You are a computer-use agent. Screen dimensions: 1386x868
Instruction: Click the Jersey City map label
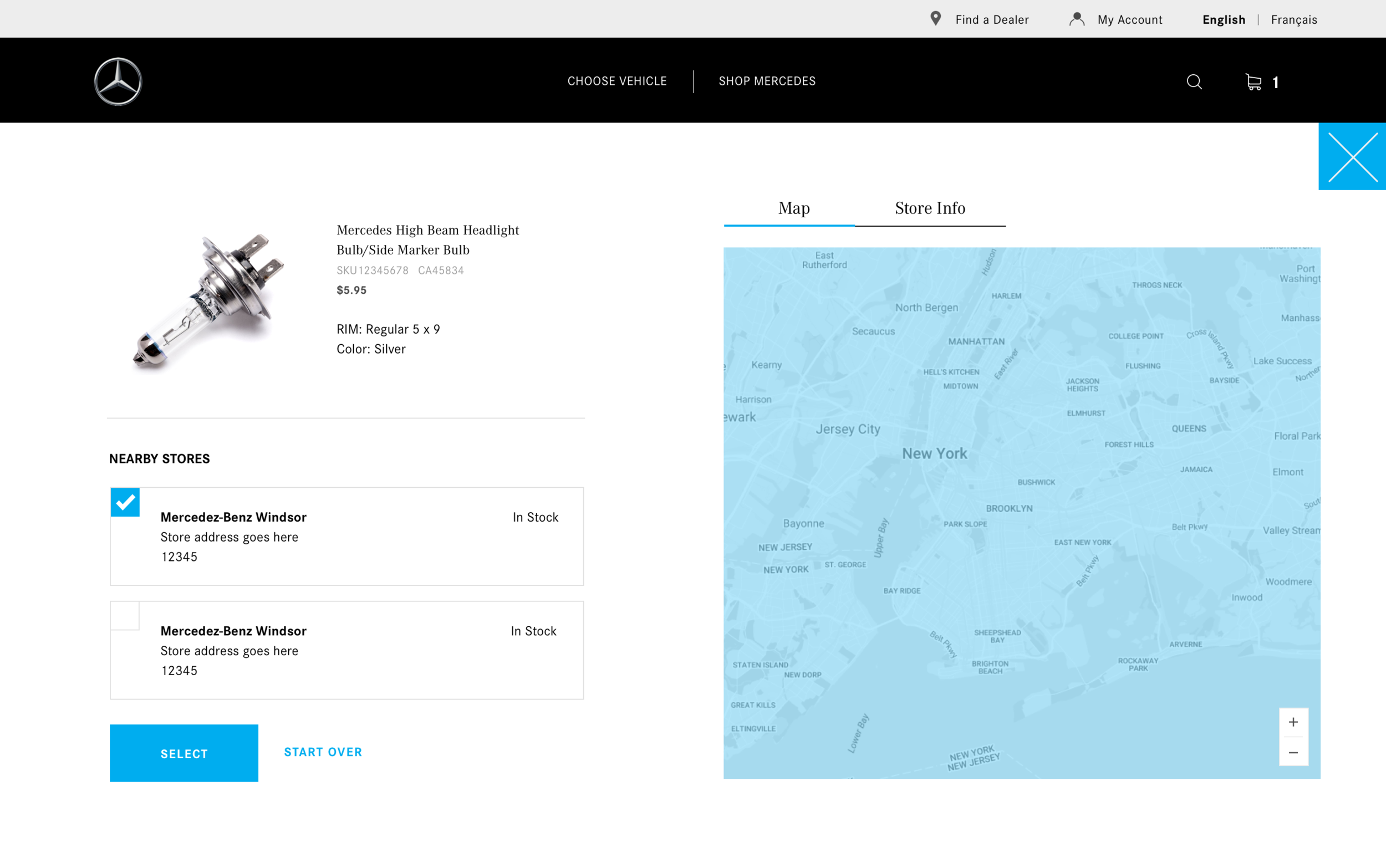tap(848, 429)
